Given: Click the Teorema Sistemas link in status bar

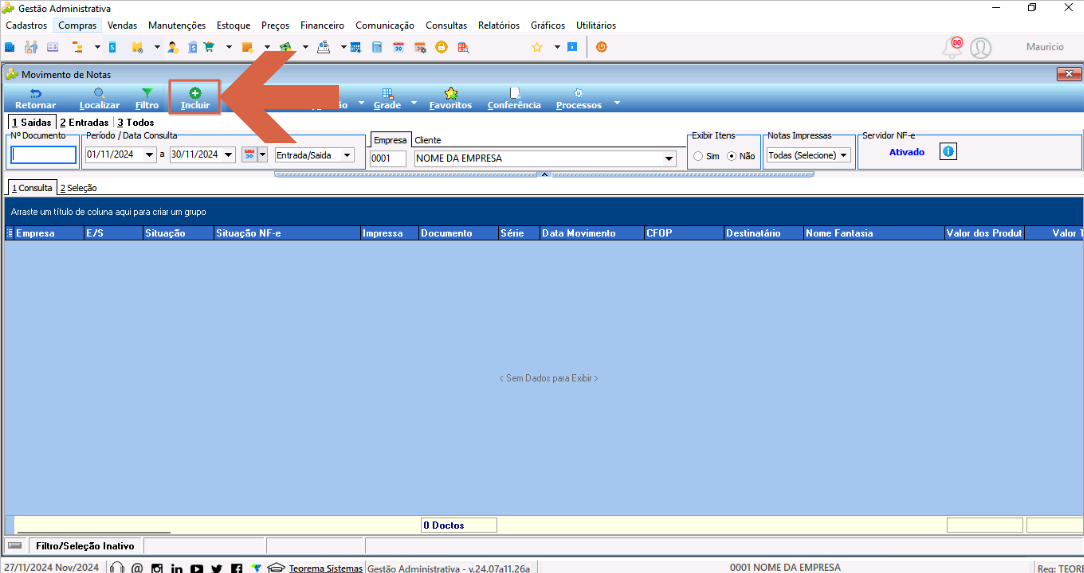Looking at the screenshot, I should click(326, 568).
